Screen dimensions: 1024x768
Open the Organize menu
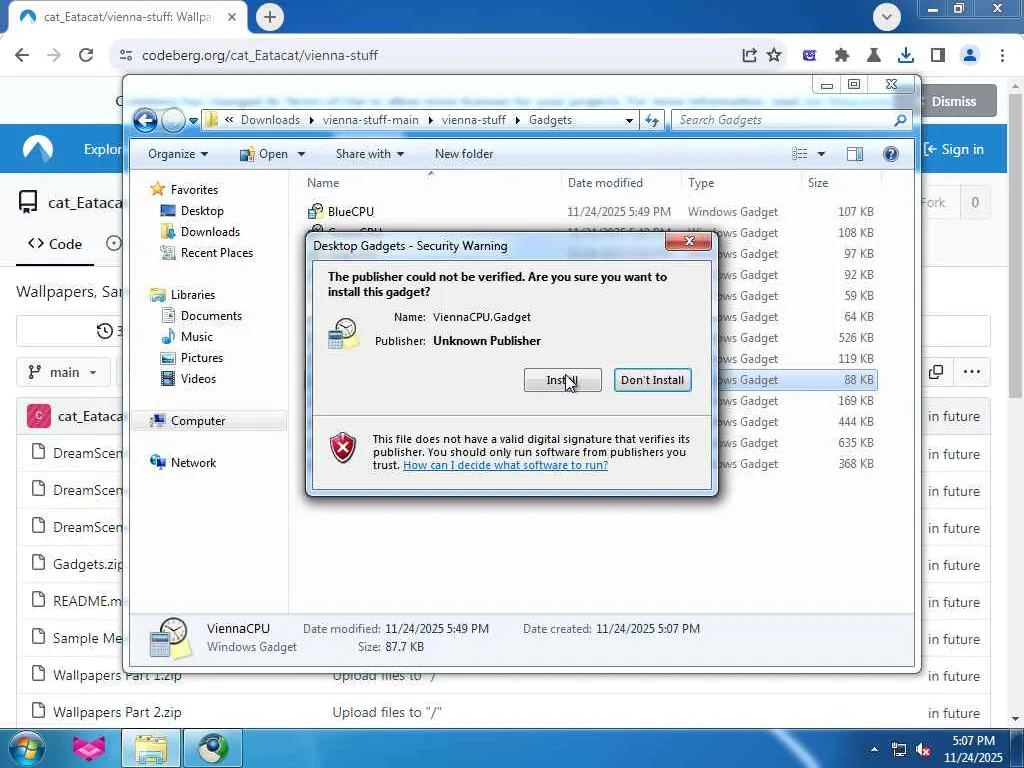(x=178, y=154)
